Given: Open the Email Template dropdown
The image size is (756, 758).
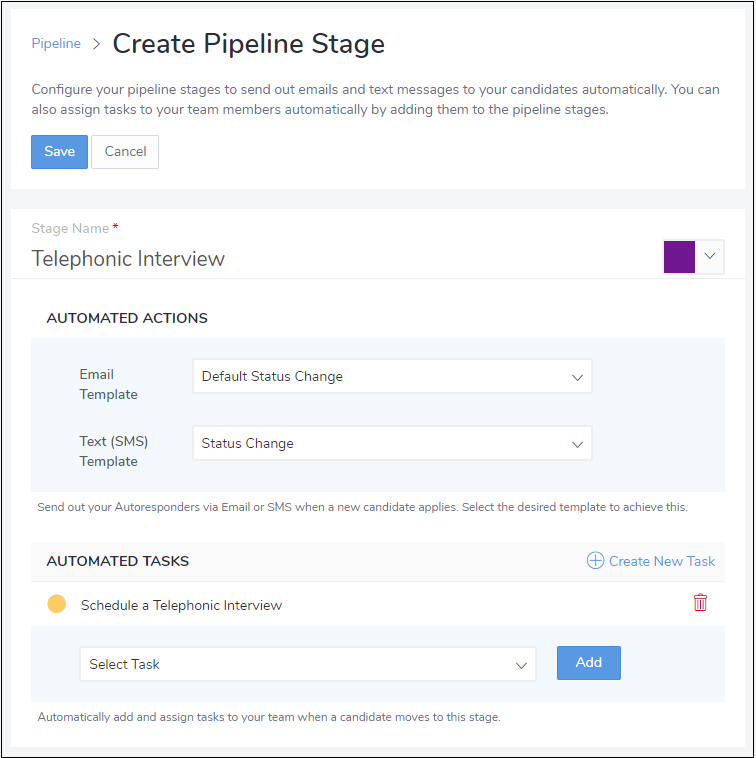Looking at the screenshot, I should tap(392, 377).
